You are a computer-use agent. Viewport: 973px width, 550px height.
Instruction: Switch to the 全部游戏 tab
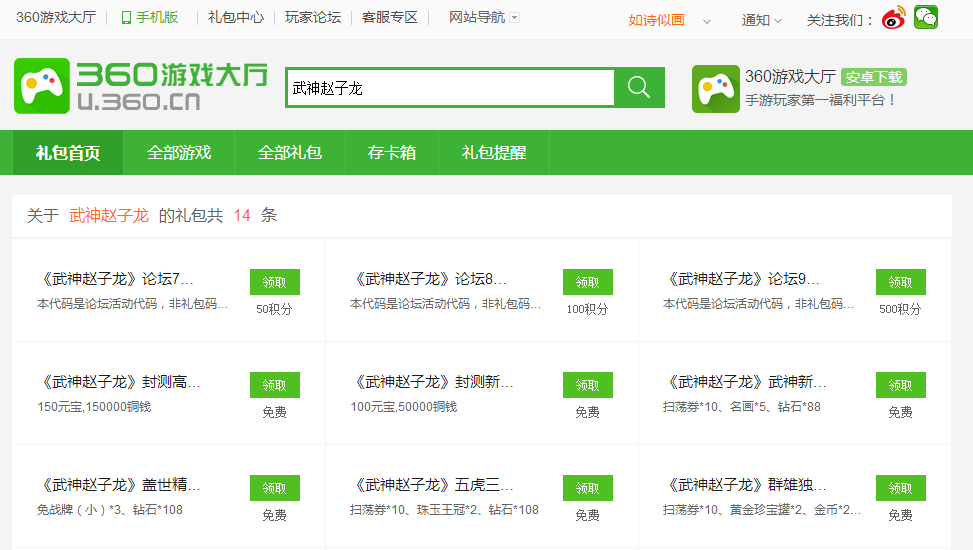point(179,153)
